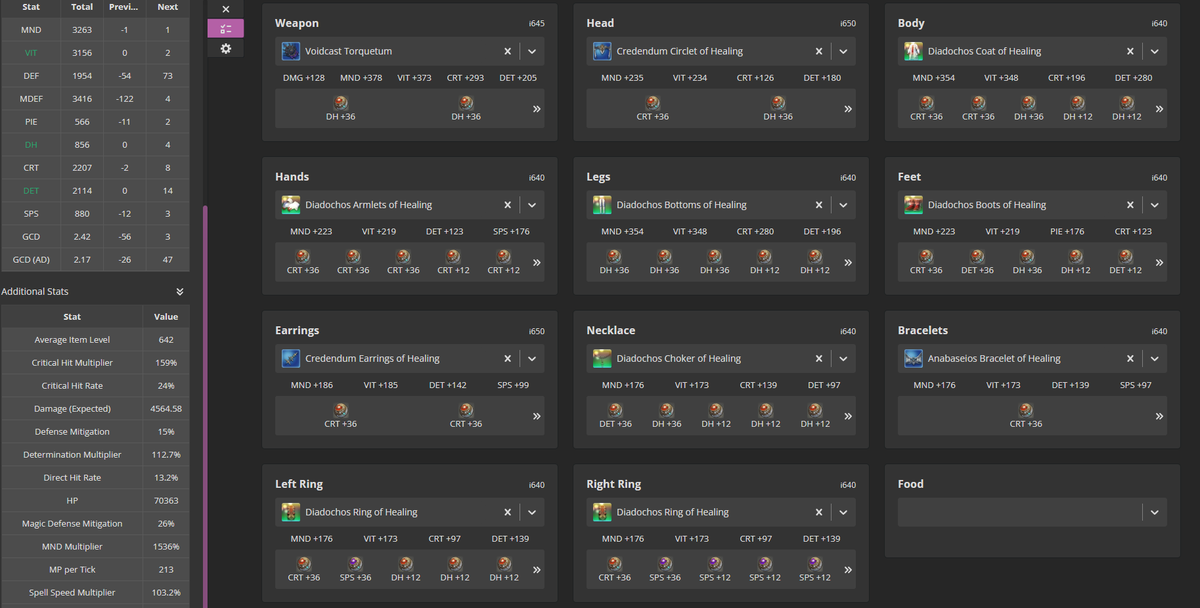Select the DH +36 materia on Head

pyautogui.click(x=778, y=109)
